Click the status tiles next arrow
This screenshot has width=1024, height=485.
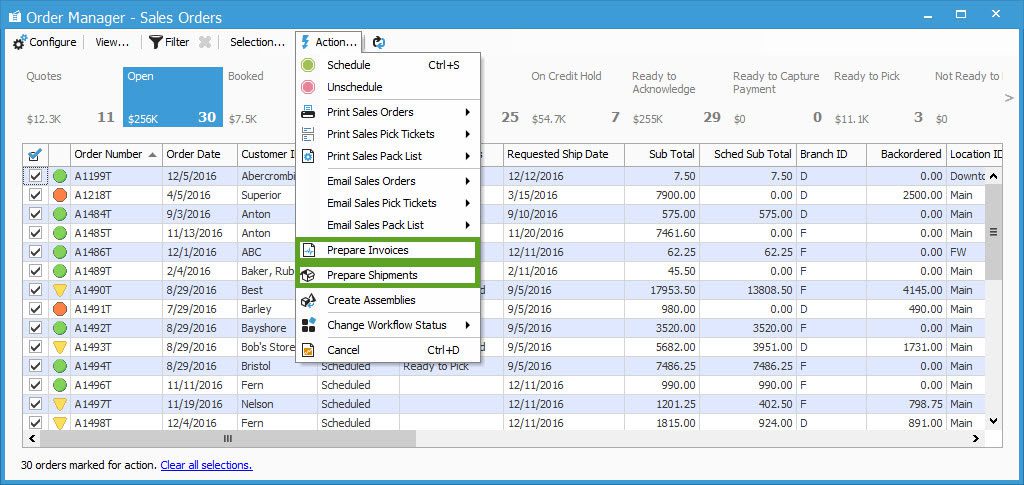[x=1009, y=98]
